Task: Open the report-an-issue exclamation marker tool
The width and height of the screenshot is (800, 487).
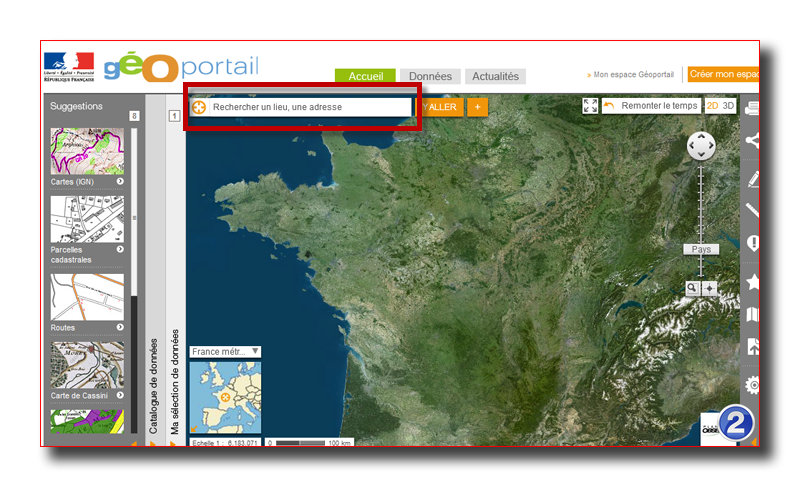Action: [753, 243]
